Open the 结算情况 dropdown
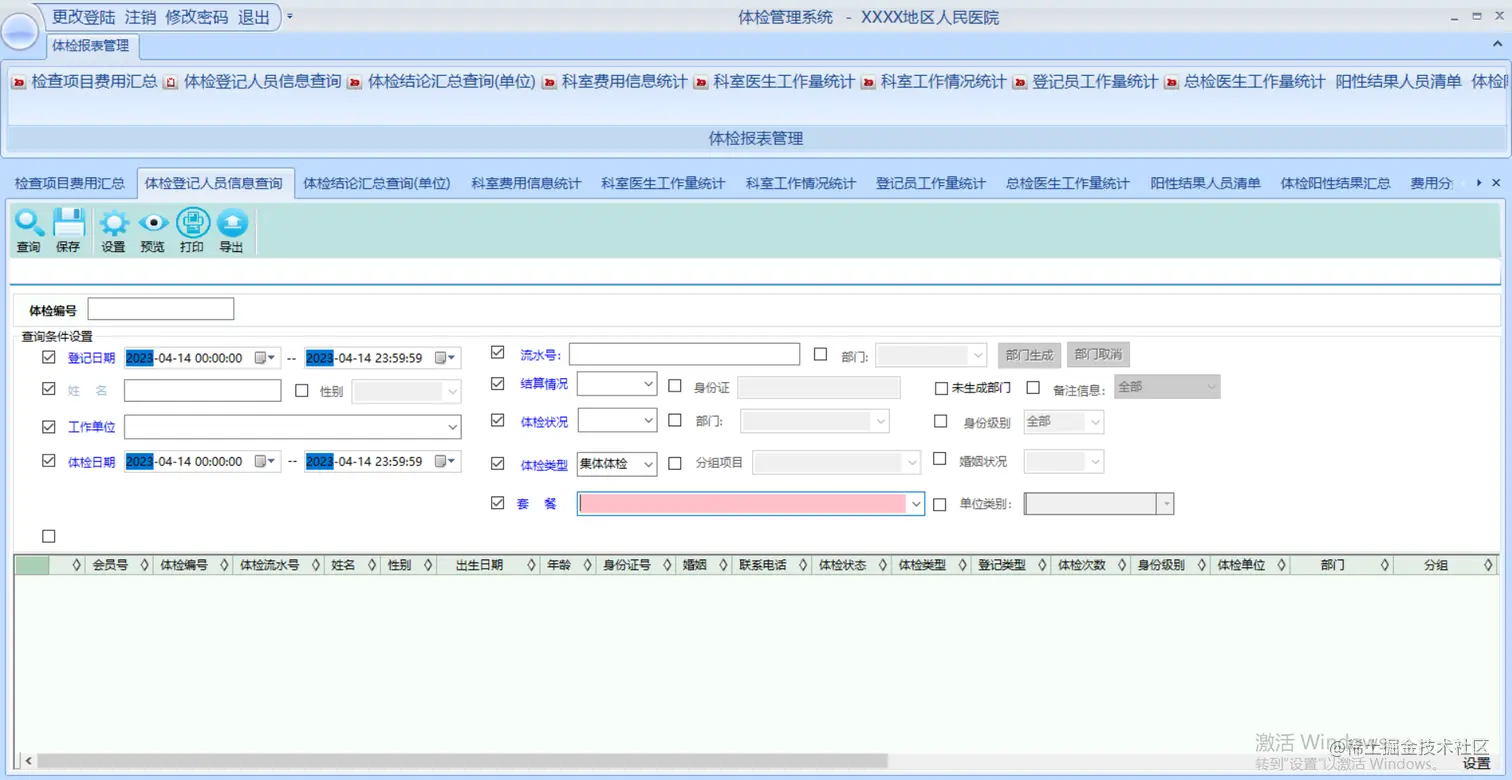This screenshot has width=1512, height=780. coord(648,384)
